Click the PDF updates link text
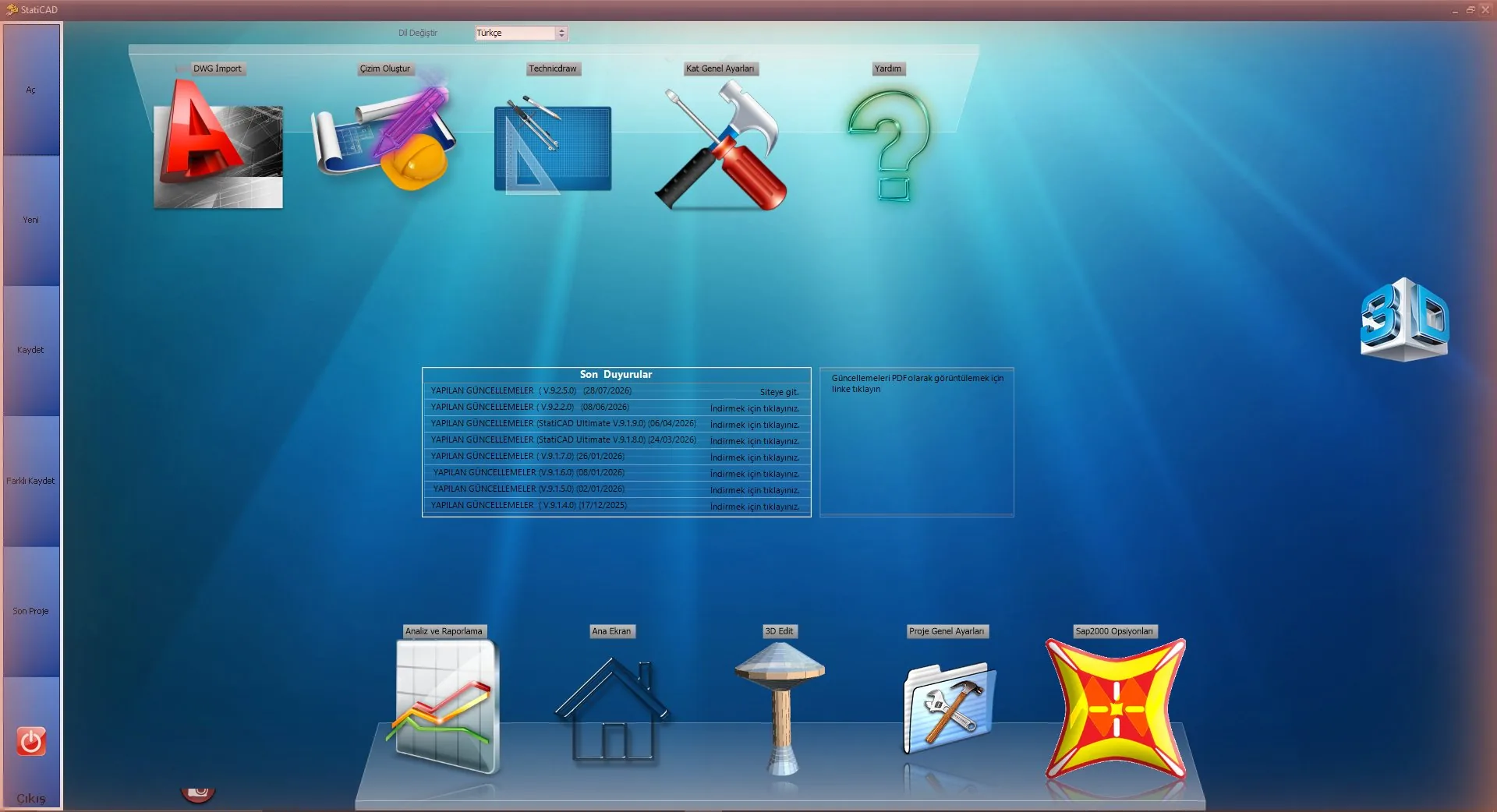The height and width of the screenshot is (812, 1497). coord(917,383)
